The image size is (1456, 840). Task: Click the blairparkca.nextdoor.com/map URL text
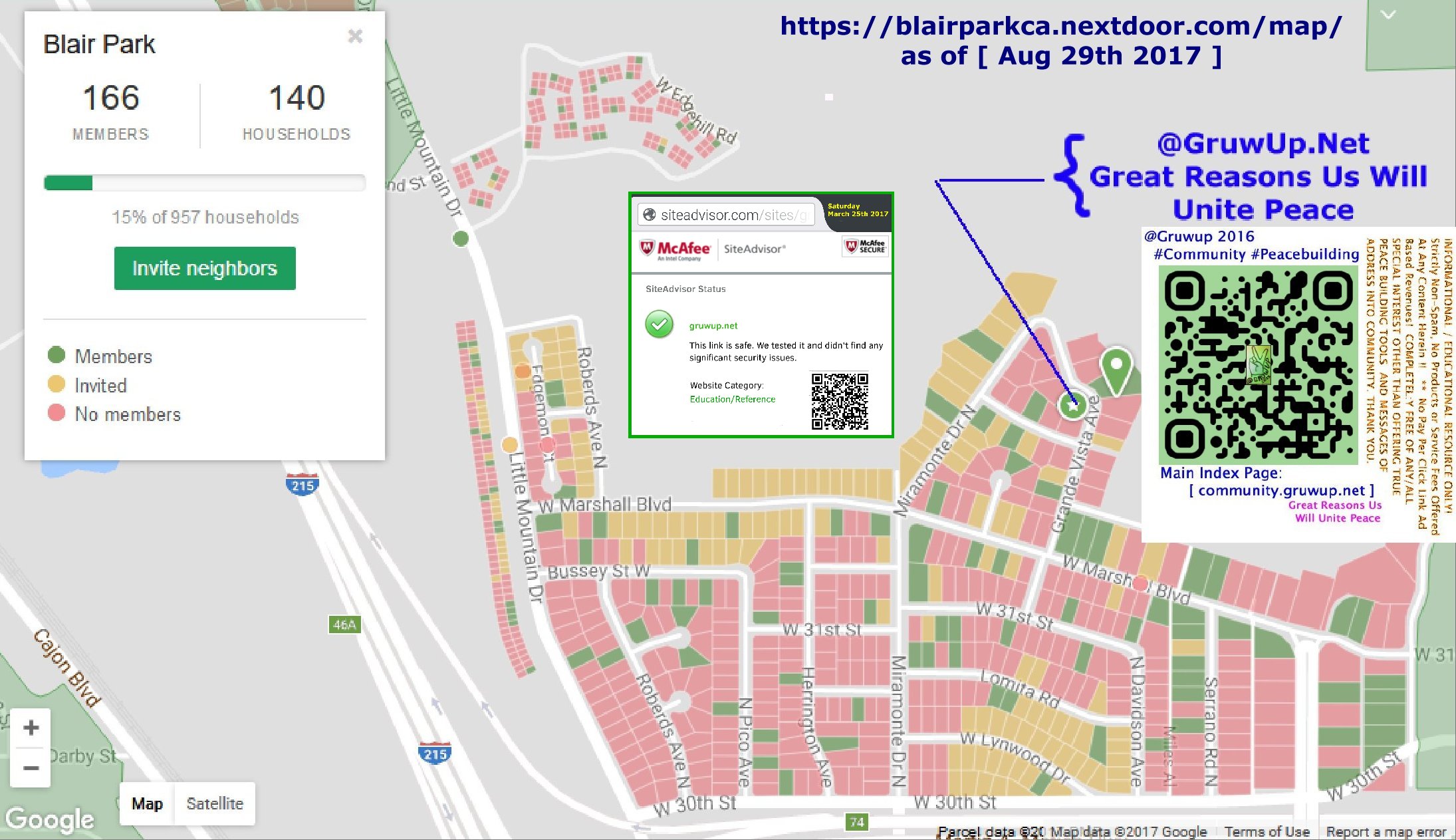coord(1060,26)
